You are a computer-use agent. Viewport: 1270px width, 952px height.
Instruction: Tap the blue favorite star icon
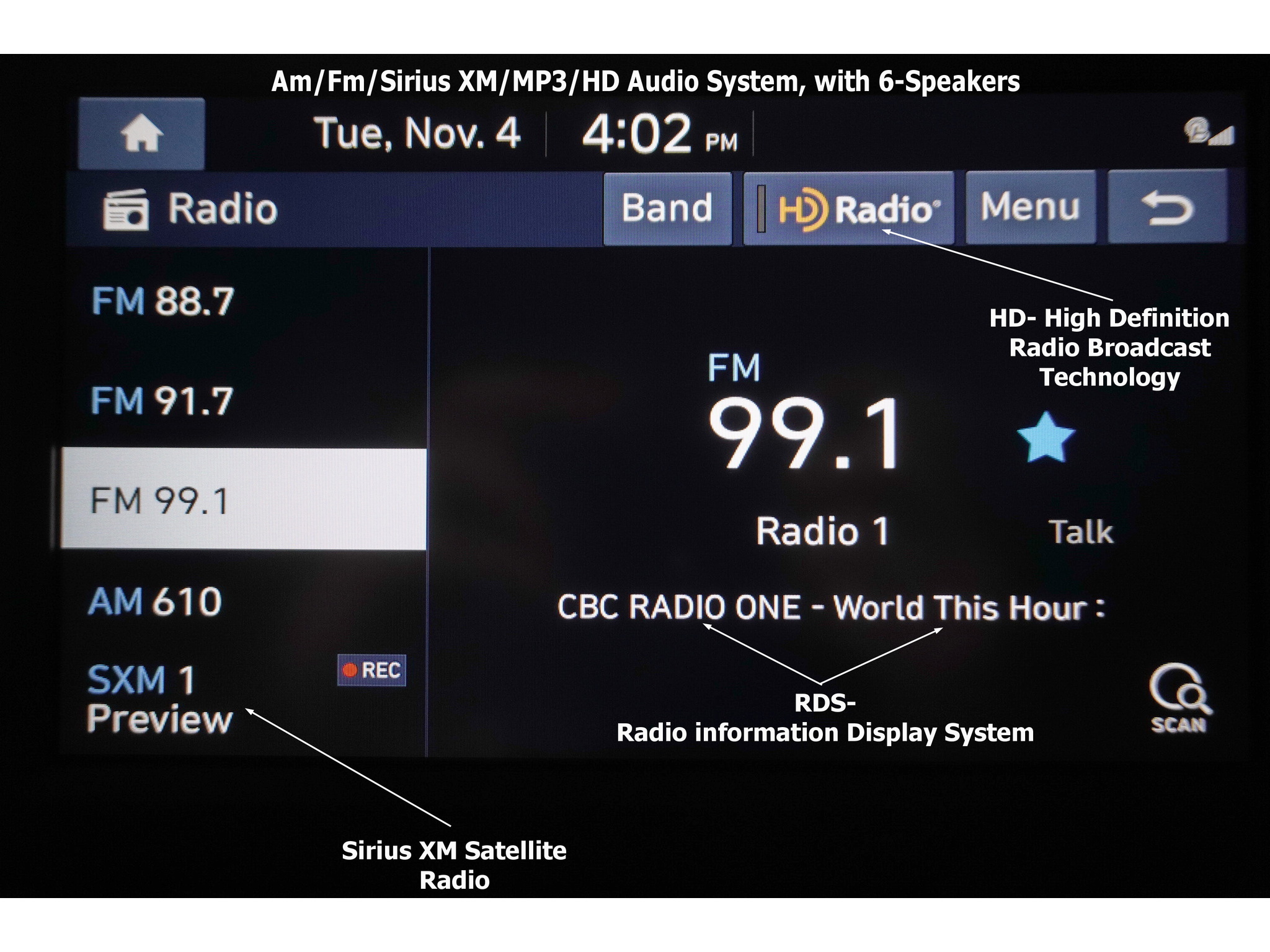tap(1046, 438)
